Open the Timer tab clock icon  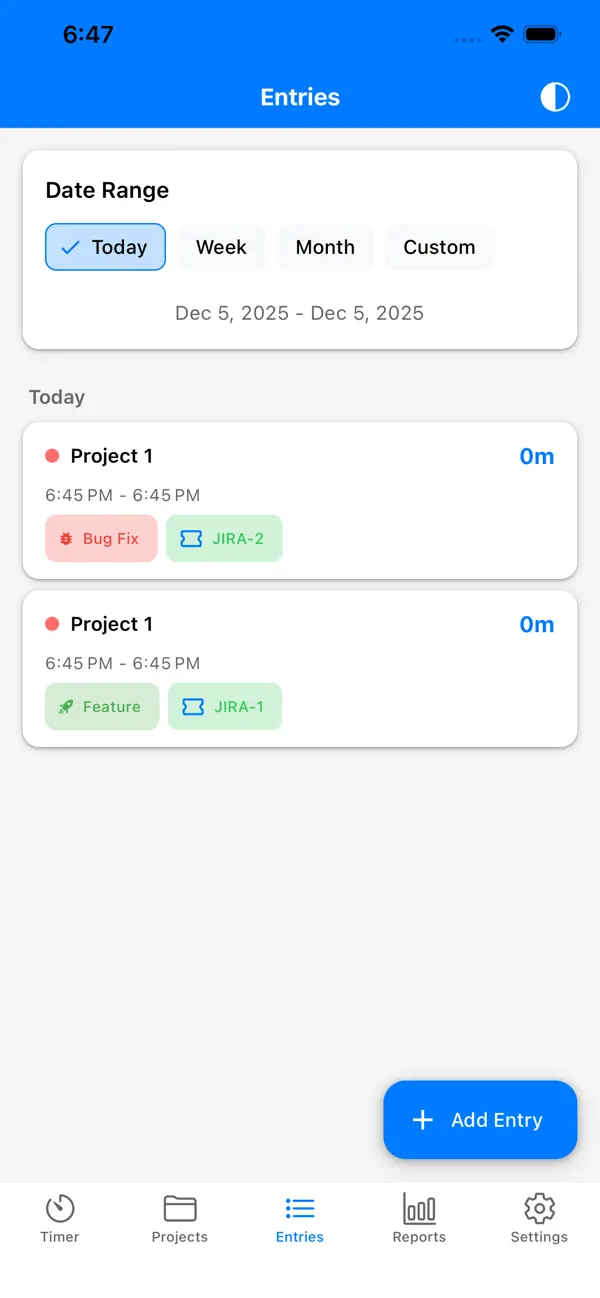(x=59, y=1209)
